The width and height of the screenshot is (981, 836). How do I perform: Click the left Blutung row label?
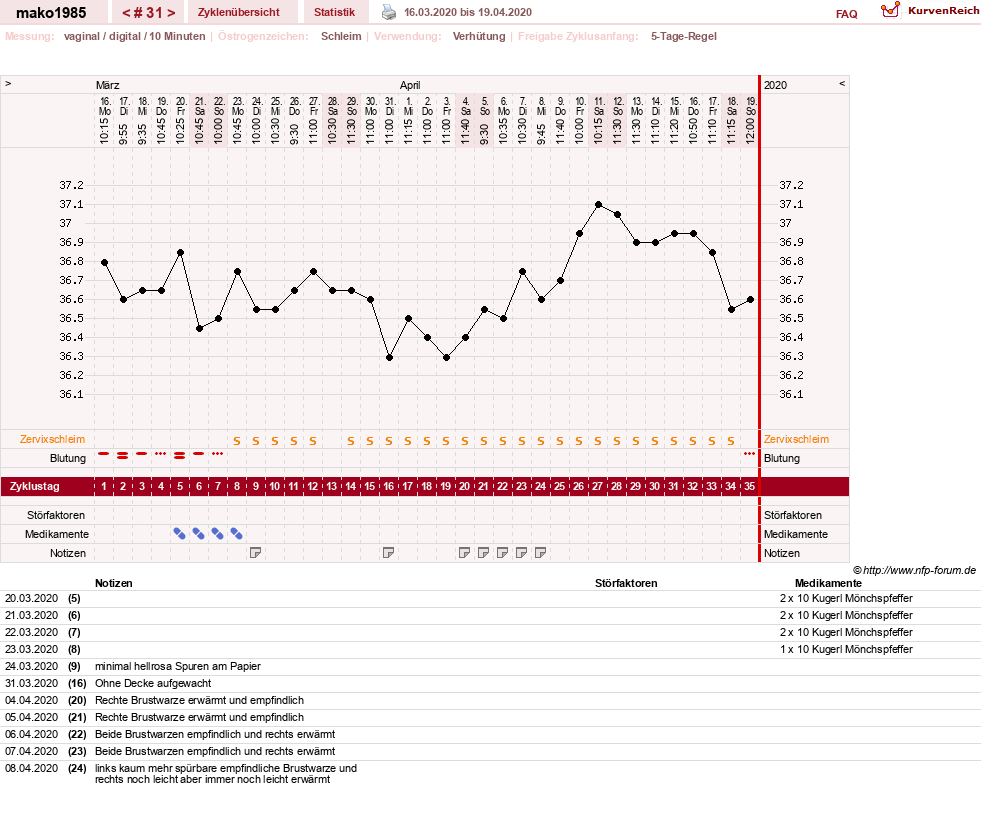pos(68,458)
